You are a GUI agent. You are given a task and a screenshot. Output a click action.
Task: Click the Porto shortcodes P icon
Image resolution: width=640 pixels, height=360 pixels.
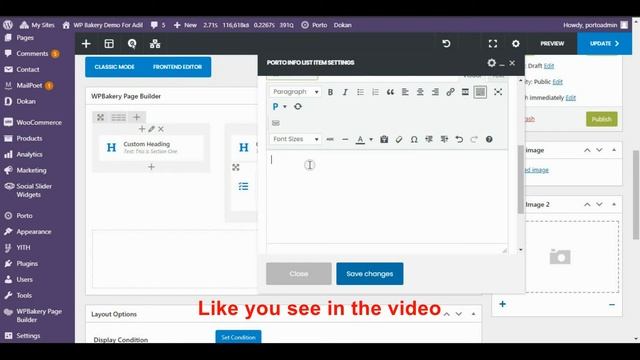coord(276,107)
